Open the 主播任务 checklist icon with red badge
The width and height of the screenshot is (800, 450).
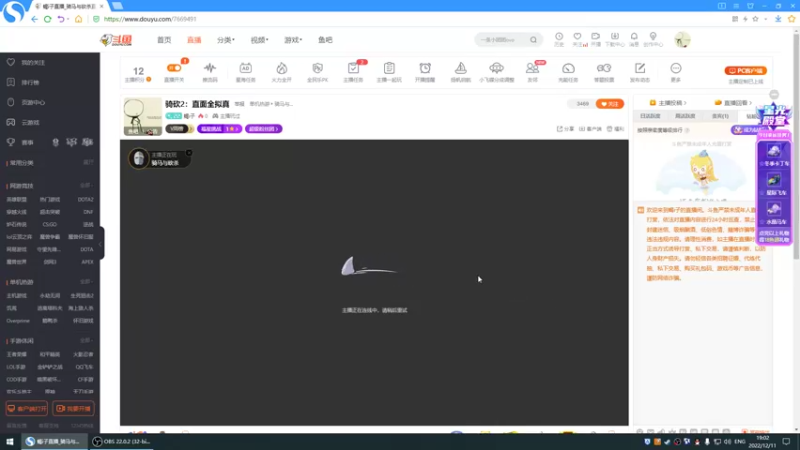pos(353,68)
